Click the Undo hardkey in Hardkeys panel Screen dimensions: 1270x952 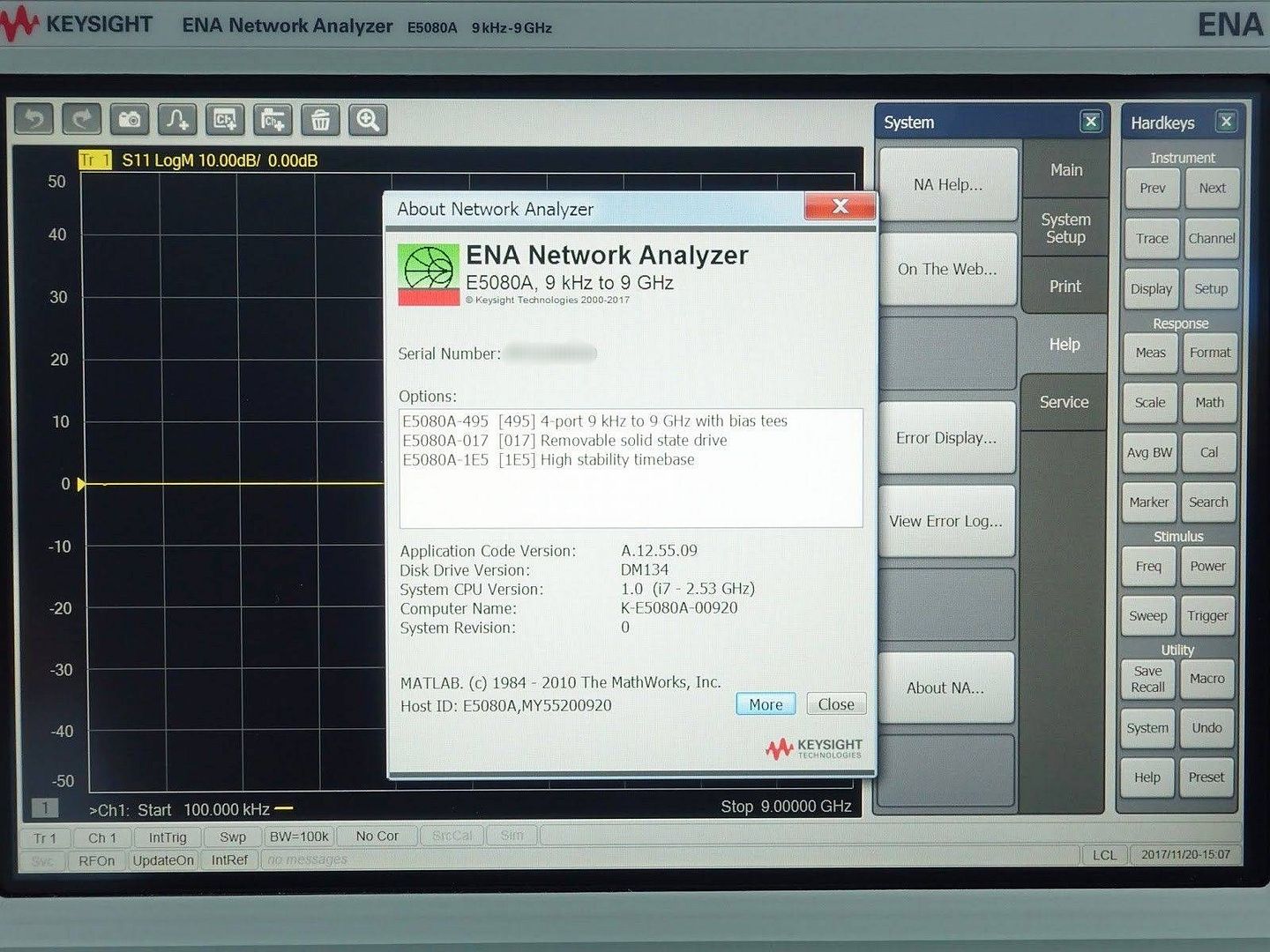[x=1206, y=728]
